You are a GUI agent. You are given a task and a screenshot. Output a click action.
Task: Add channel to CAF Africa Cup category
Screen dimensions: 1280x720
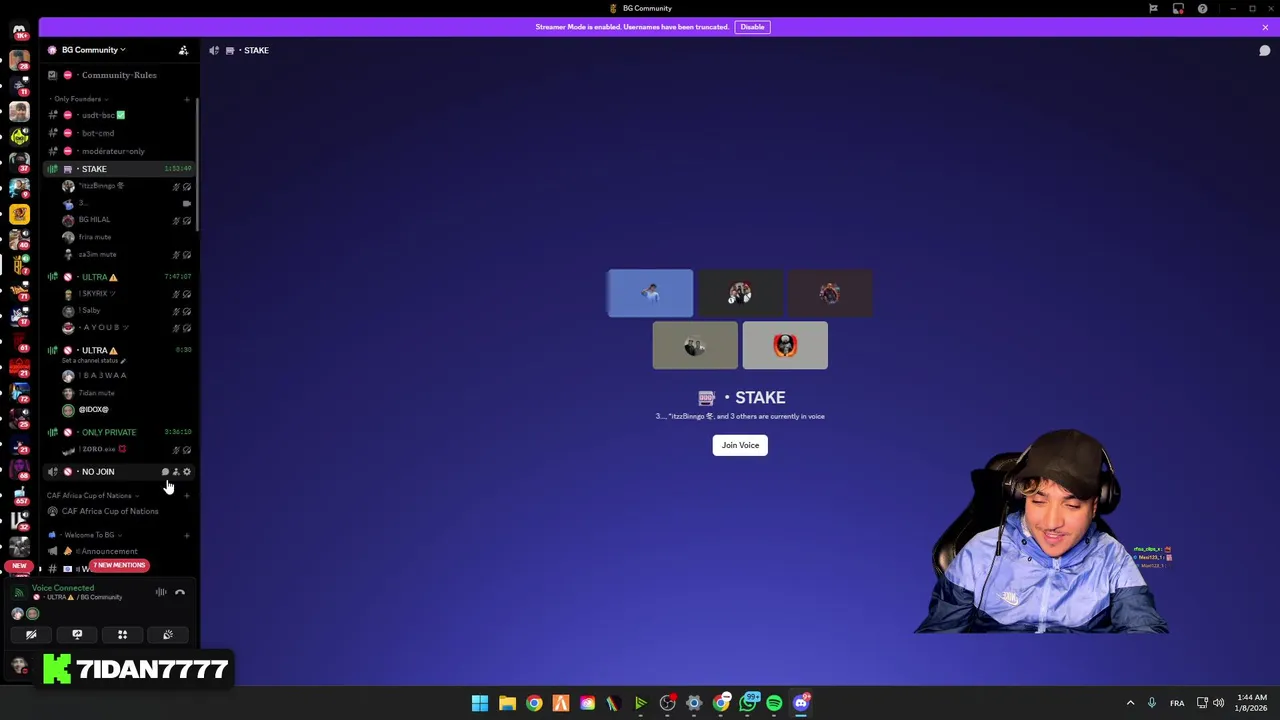click(186, 495)
